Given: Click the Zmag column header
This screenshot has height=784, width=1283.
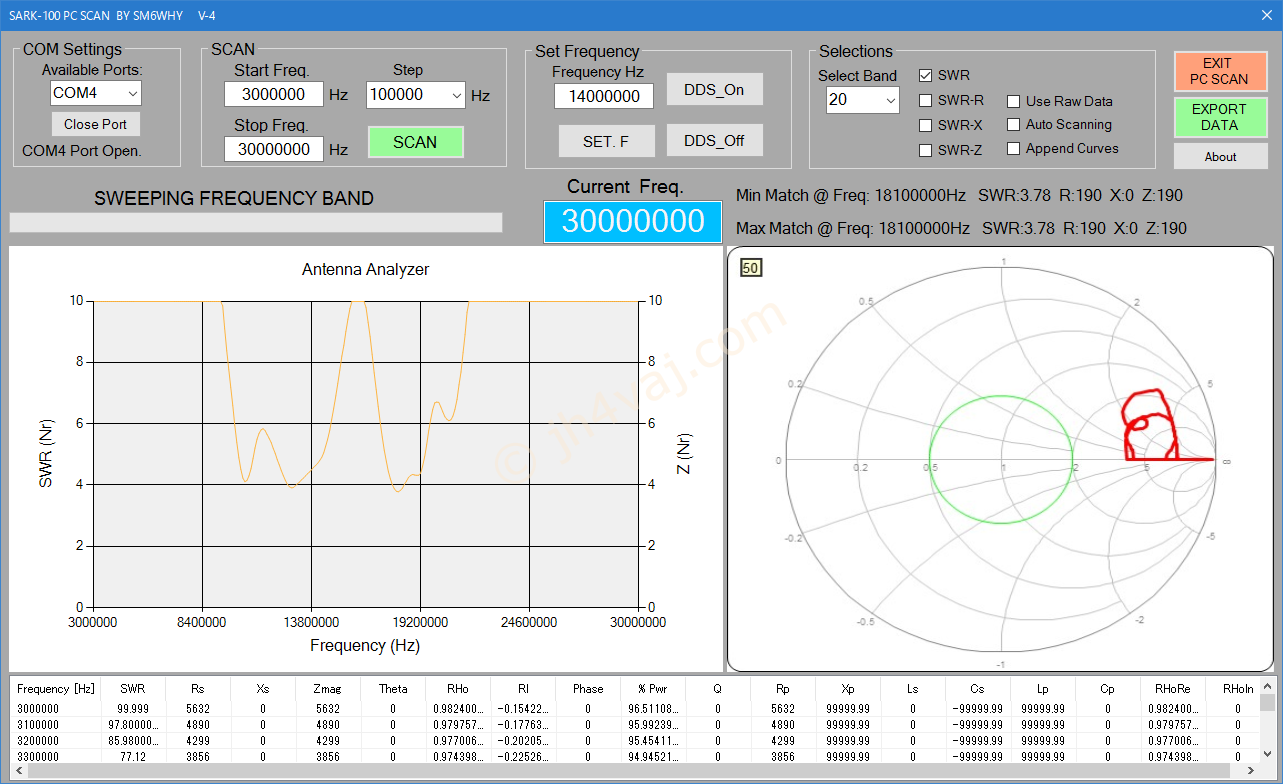Looking at the screenshot, I should pyautogui.click(x=328, y=688).
